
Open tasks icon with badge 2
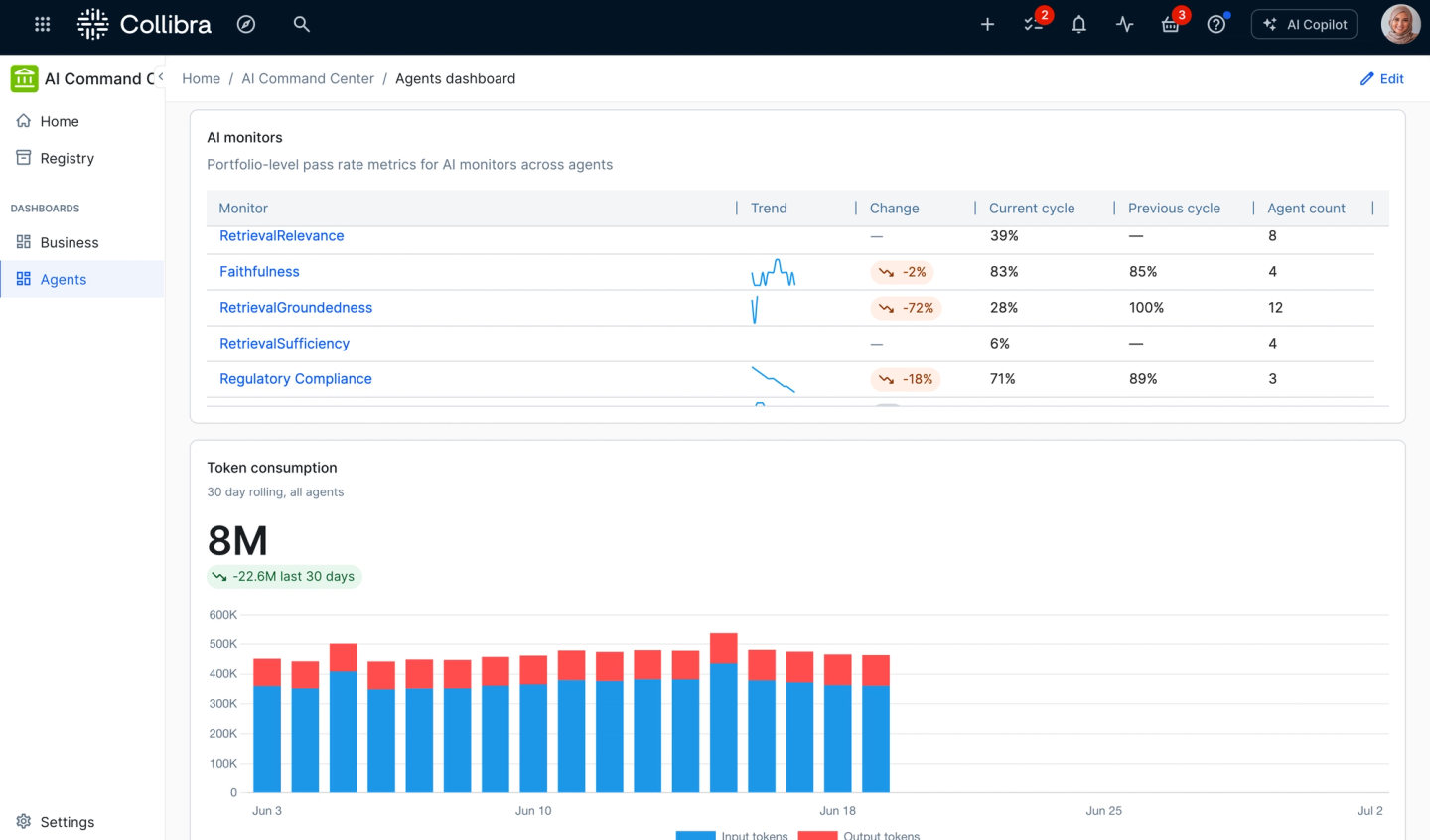coord(1035,22)
